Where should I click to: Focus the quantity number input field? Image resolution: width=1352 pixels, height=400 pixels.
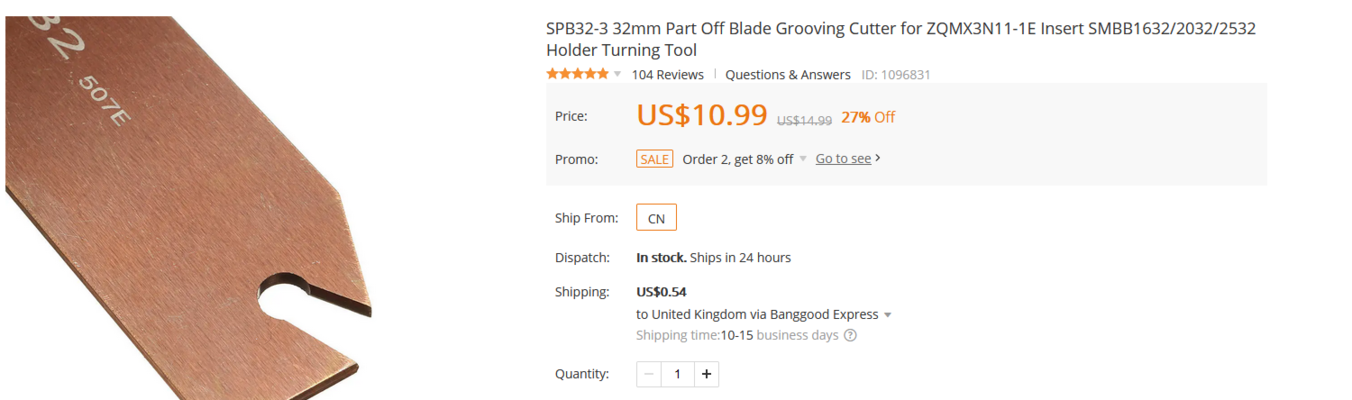tap(678, 374)
